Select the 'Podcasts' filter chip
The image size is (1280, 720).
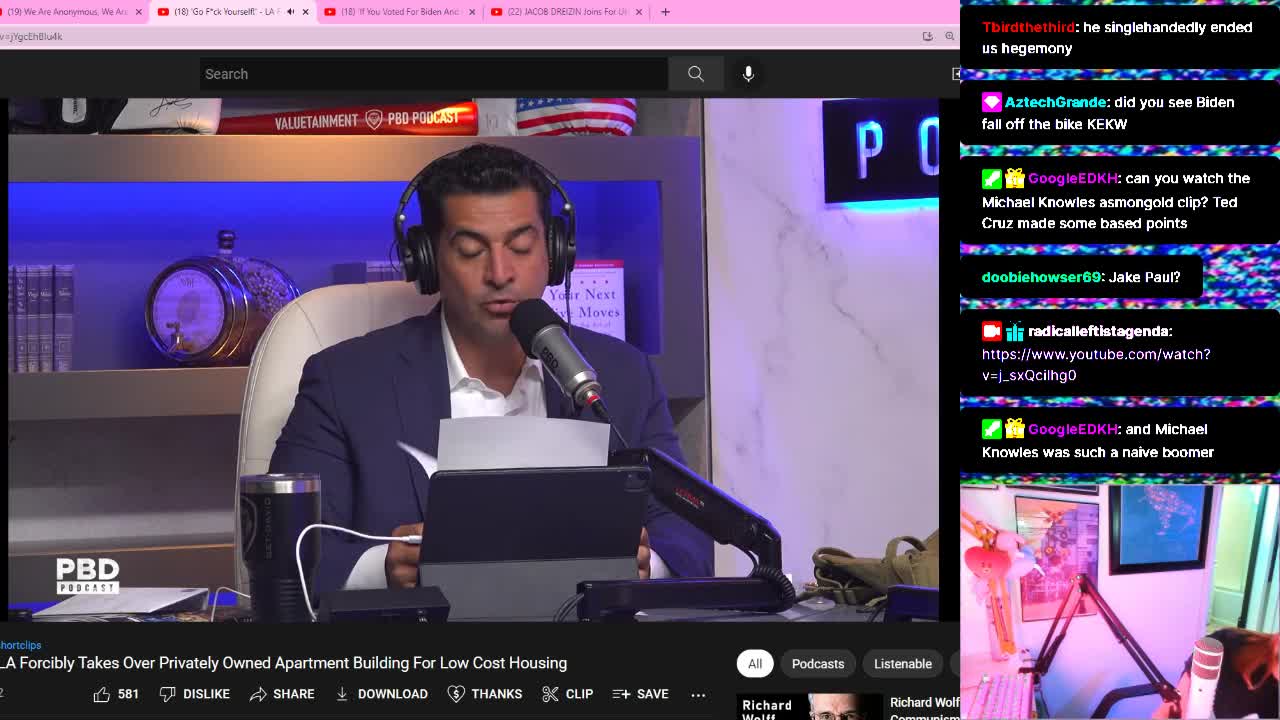point(818,664)
